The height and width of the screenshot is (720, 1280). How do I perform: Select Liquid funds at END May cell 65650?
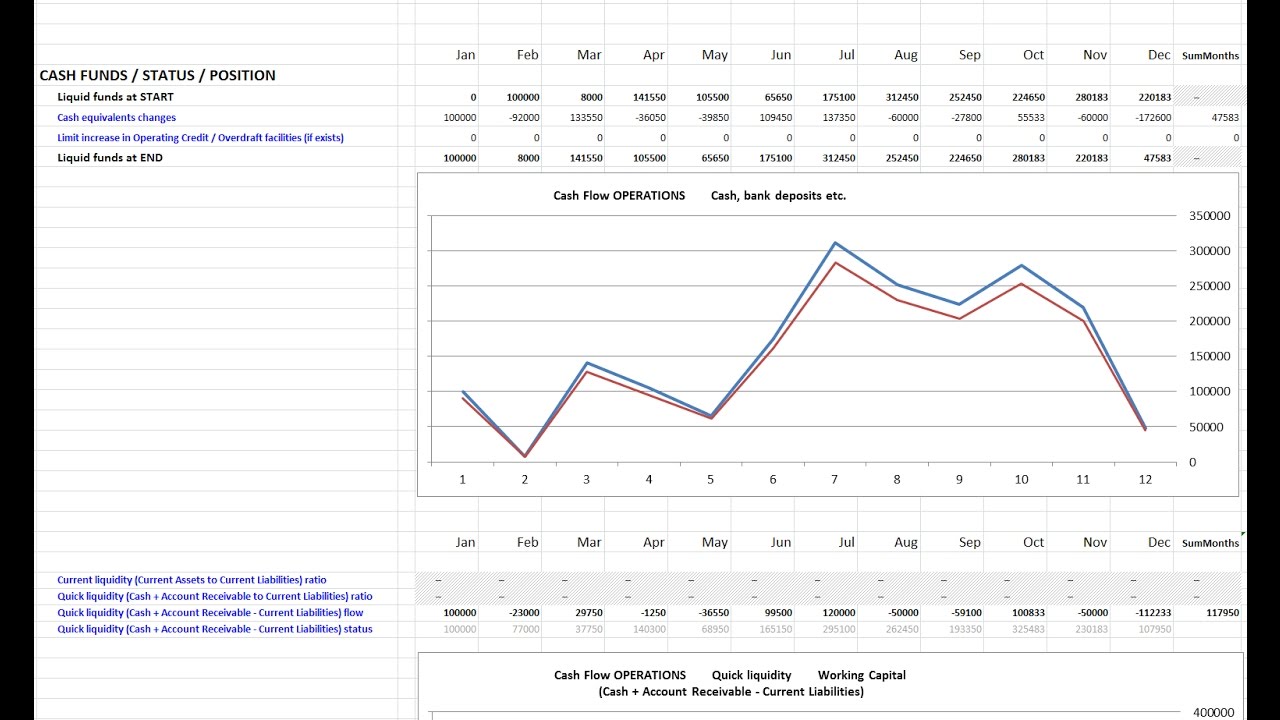point(714,158)
